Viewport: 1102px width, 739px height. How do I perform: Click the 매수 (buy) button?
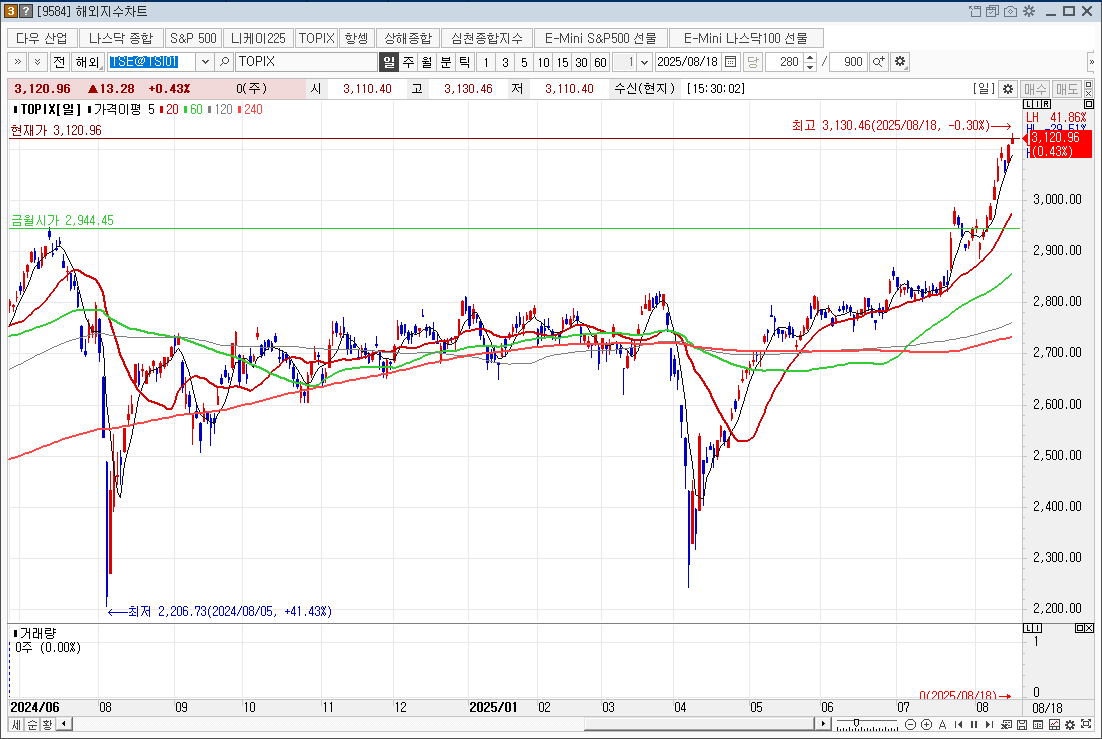[1035, 89]
